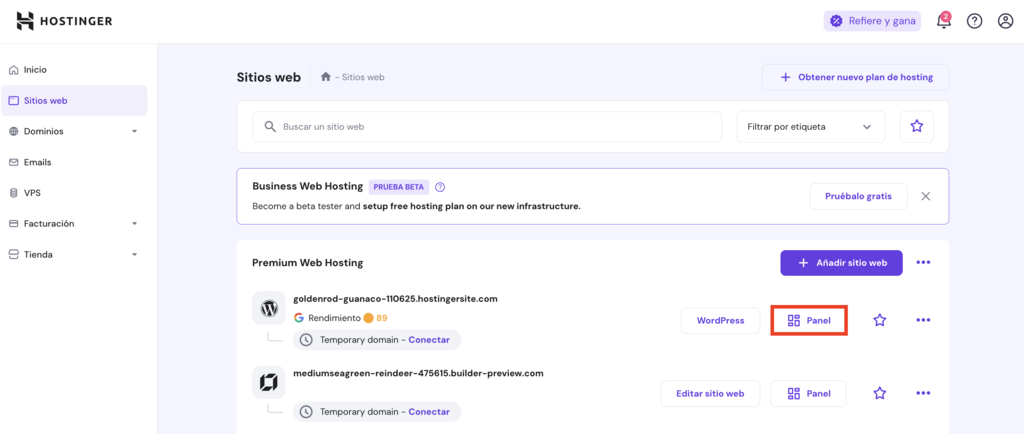Open the Filtrar por etiqueta dropdown
Viewport: 1024px width, 434px height.
pyautogui.click(x=810, y=127)
